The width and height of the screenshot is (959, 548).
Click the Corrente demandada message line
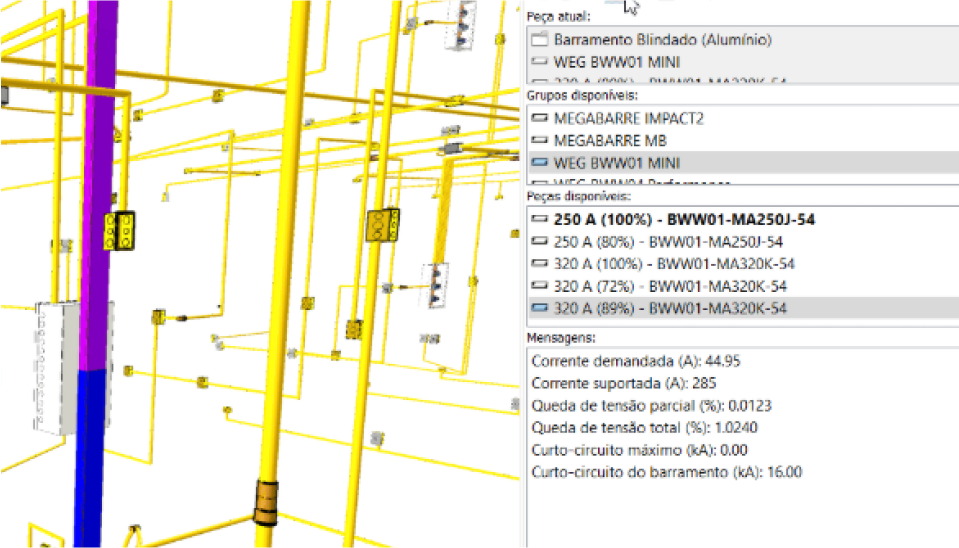click(x=635, y=361)
